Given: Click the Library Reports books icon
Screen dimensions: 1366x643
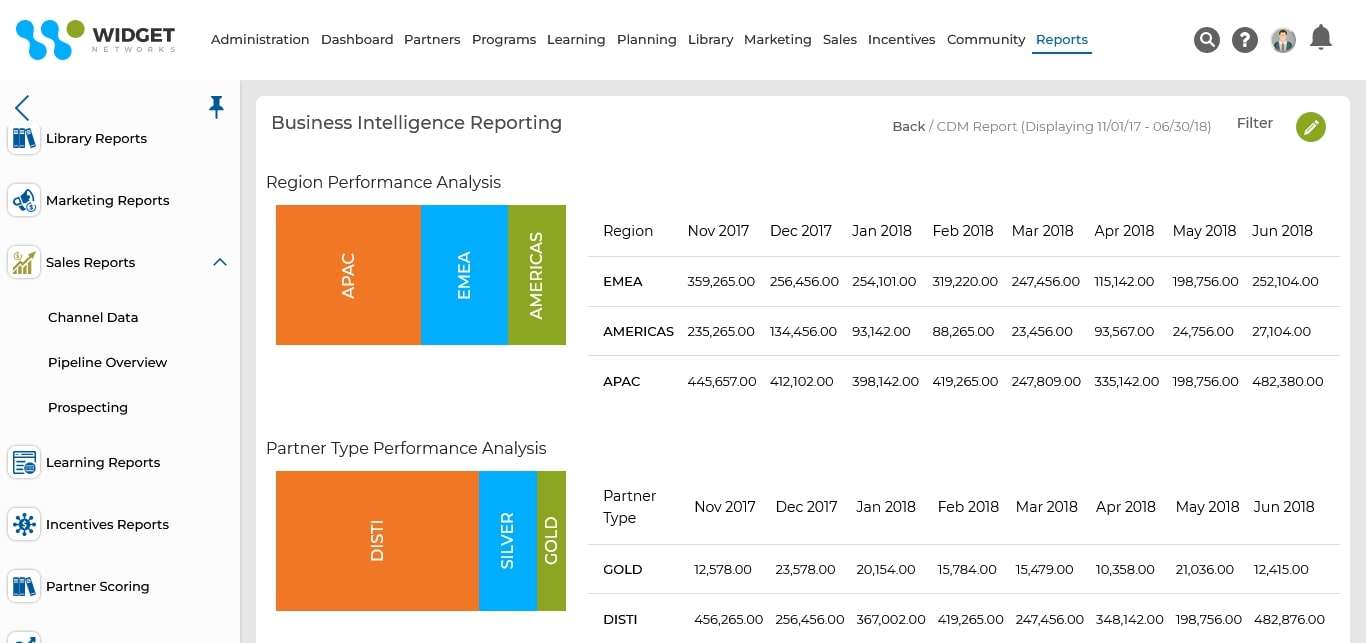Looking at the screenshot, I should pos(24,138).
